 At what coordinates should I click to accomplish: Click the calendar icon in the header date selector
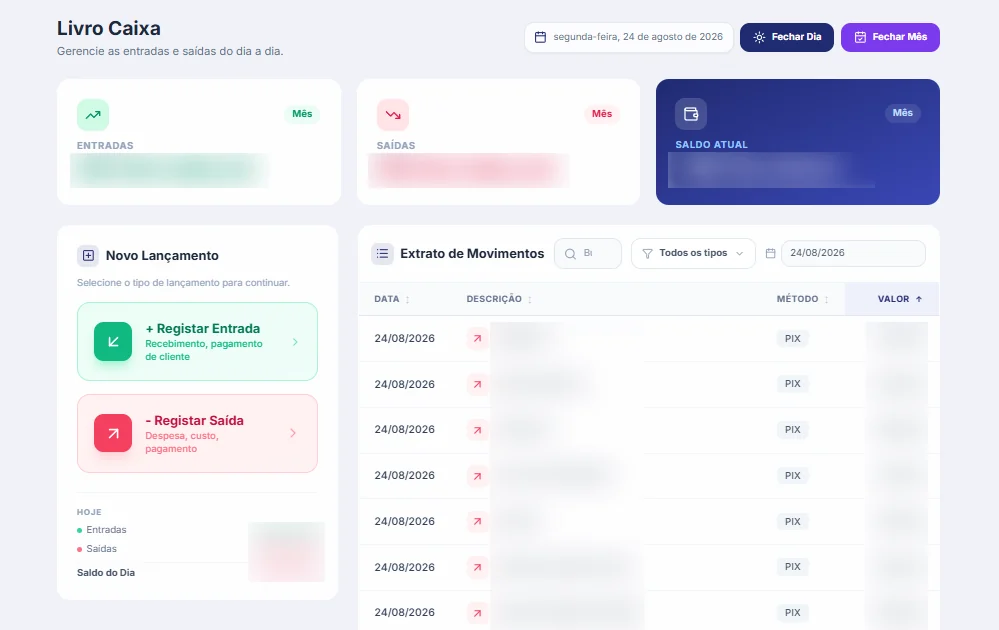point(540,37)
